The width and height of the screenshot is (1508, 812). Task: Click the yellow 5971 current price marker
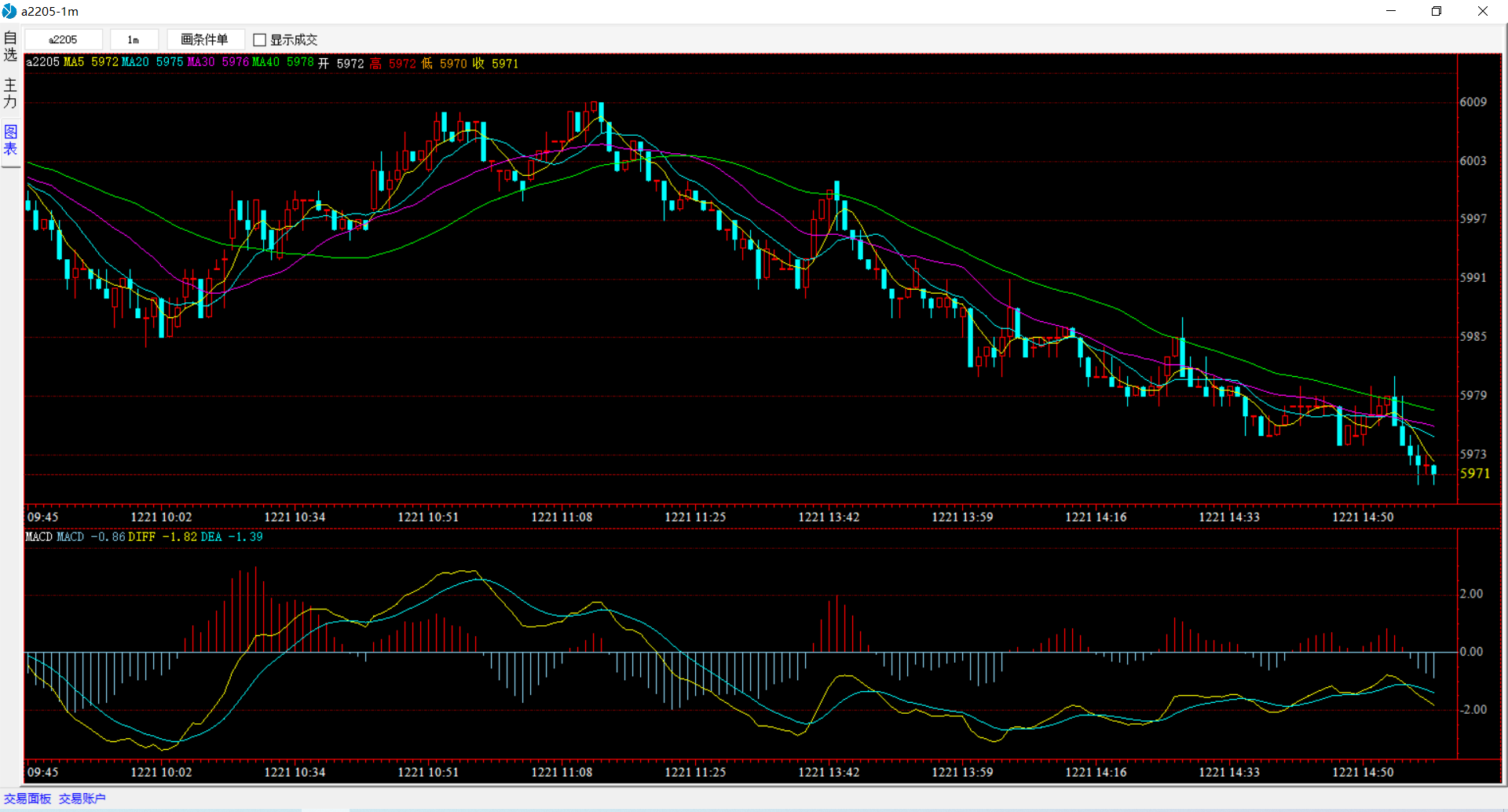(1474, 474)
